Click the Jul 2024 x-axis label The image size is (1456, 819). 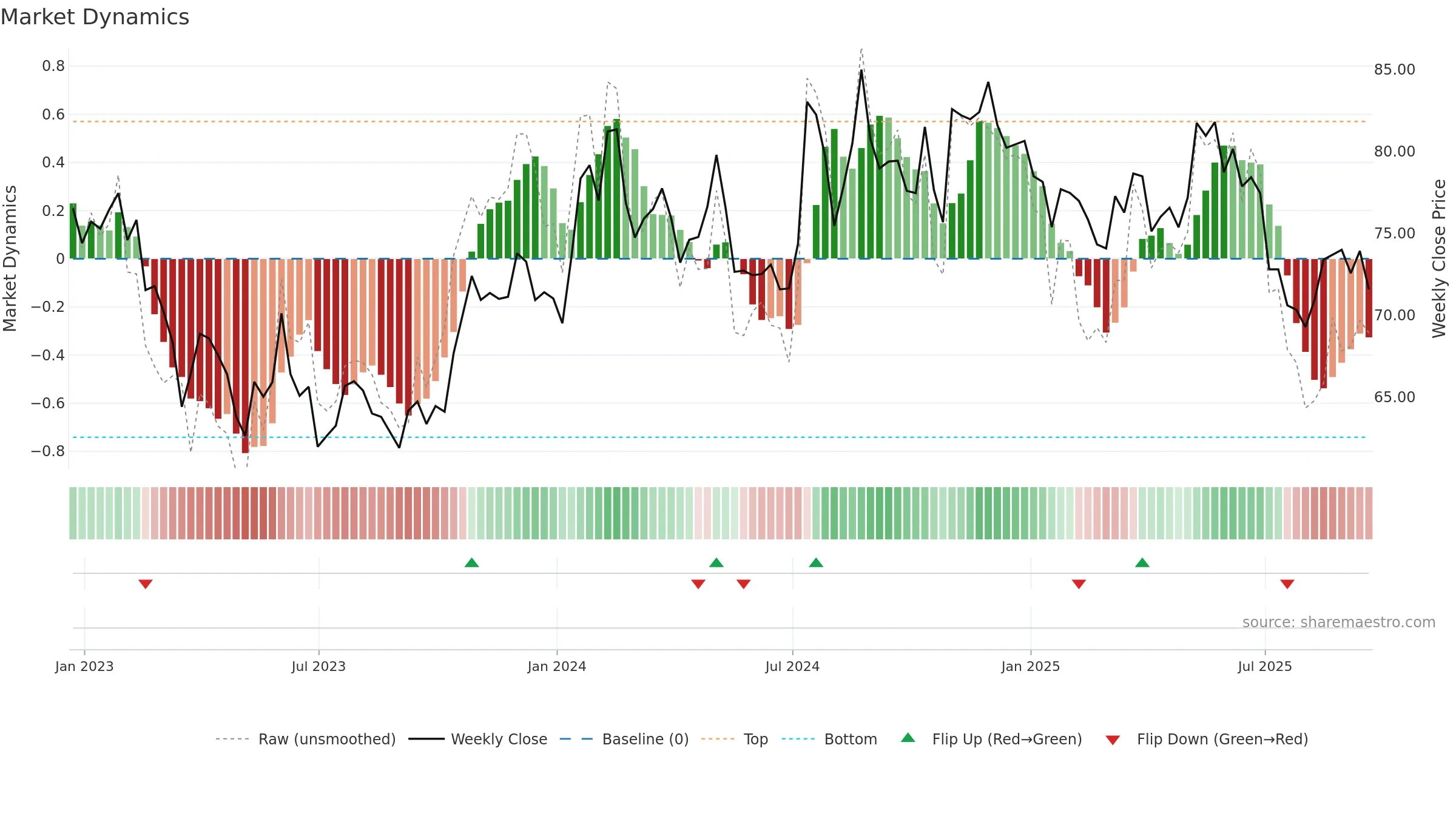(x=792, y=666)
